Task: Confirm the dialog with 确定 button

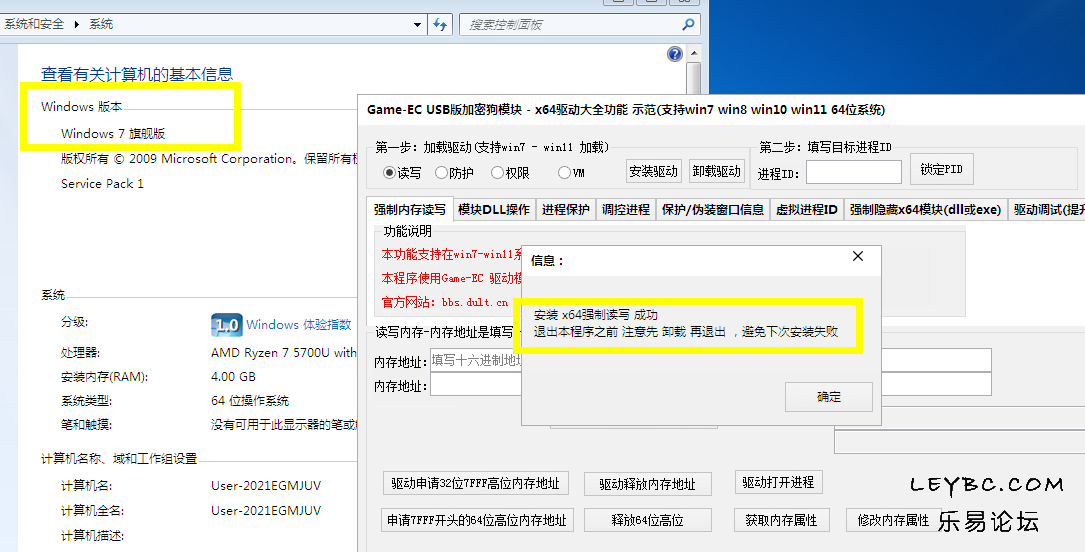Action: coord(828,397)
